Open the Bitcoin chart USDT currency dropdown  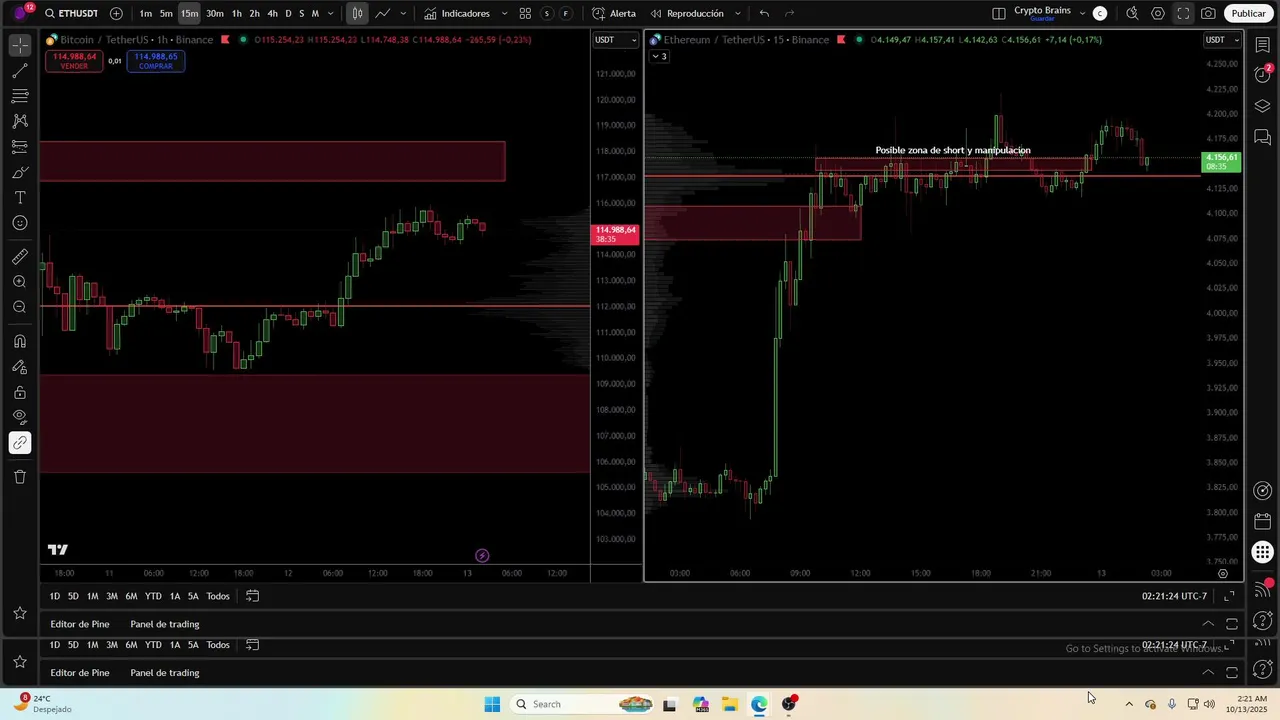click(x=615, y=40)
